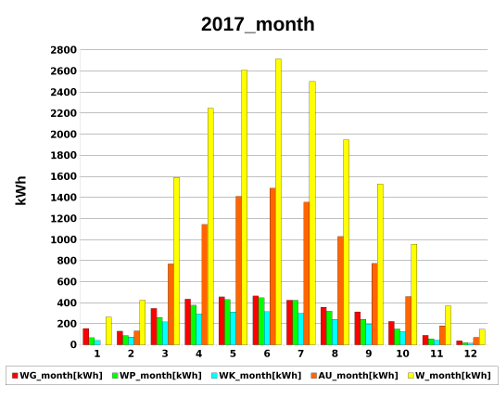This screenshot has height=396, width=500.
Task: Click the red WG_month legend swatch
Action: click(x=15, y=376)
